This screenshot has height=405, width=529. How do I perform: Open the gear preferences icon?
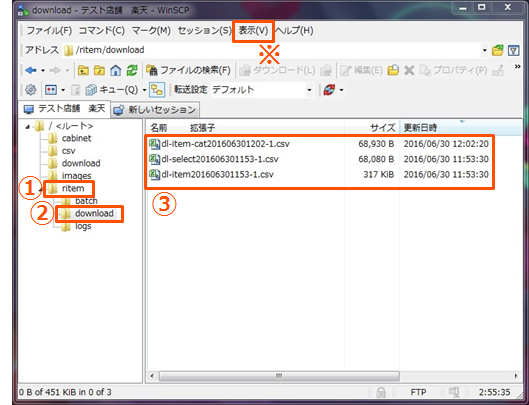click(31, 90)
